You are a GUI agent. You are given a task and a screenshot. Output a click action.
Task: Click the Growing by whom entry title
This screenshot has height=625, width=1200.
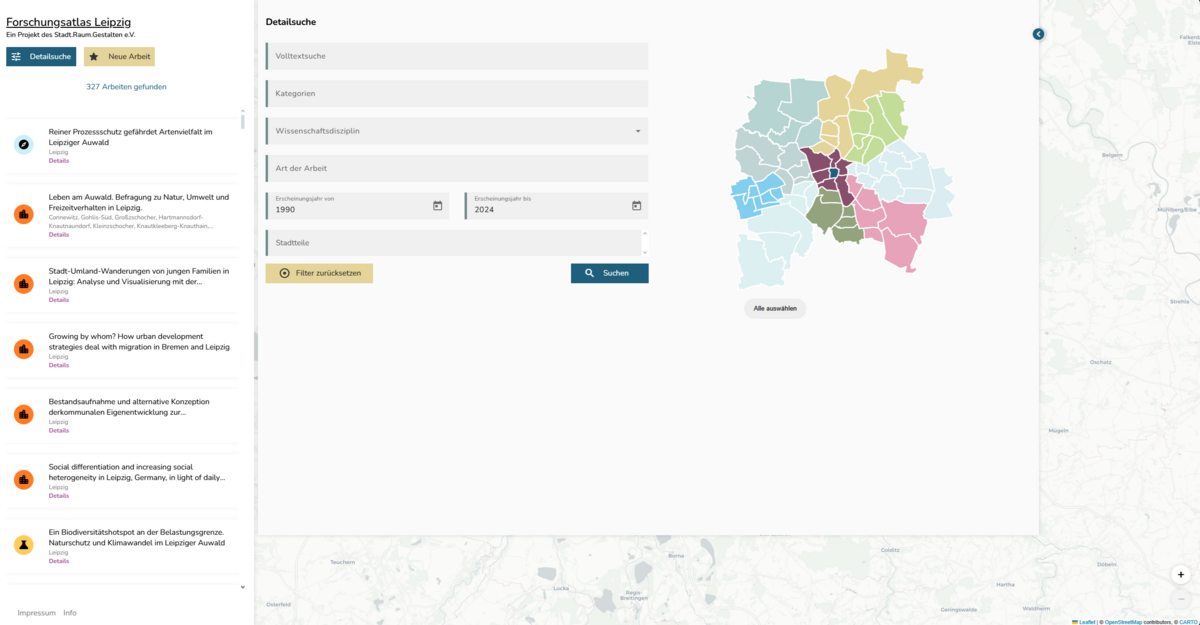(139, 342)
